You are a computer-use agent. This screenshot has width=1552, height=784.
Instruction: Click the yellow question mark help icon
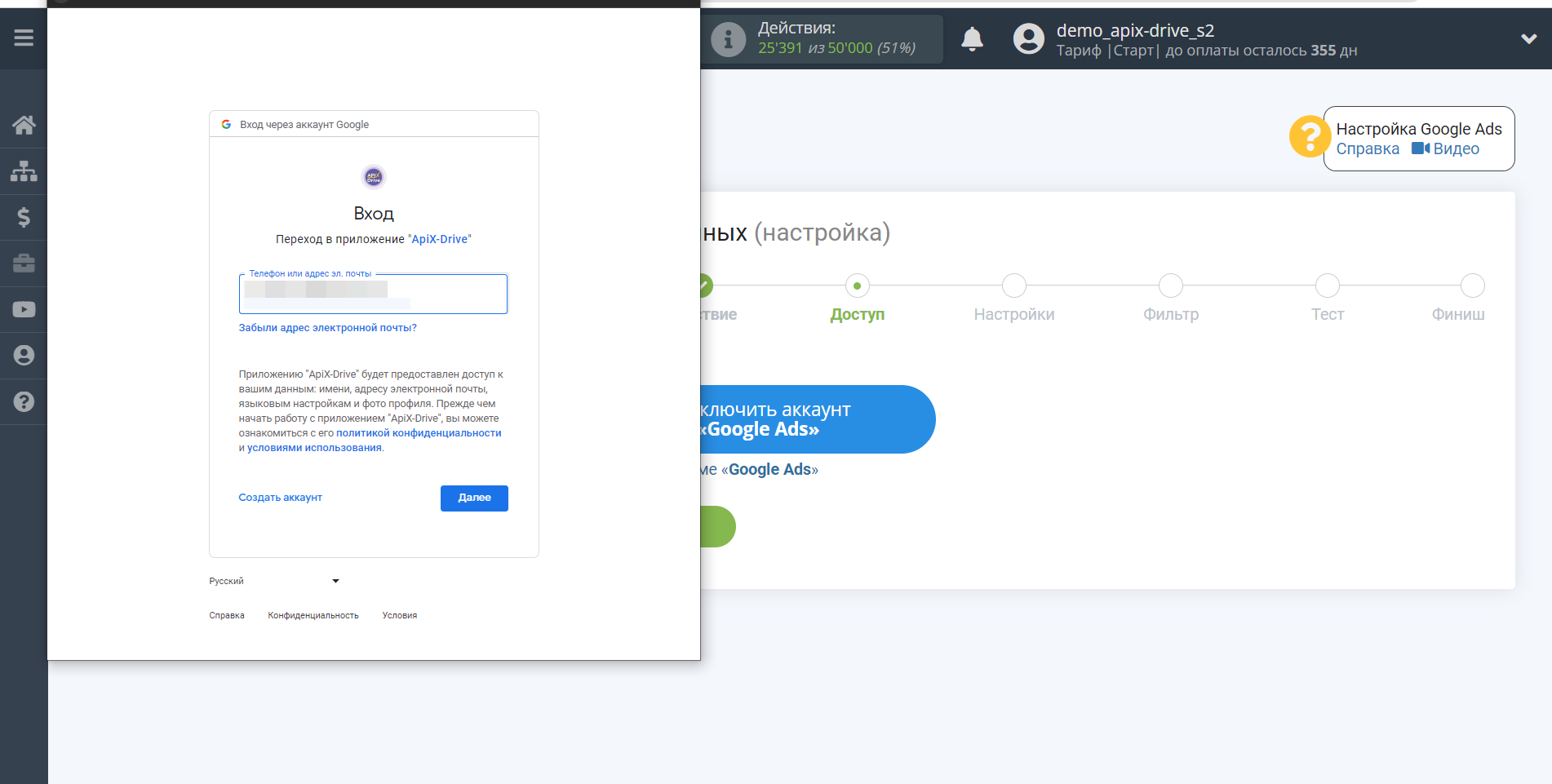click(1310, 136)
